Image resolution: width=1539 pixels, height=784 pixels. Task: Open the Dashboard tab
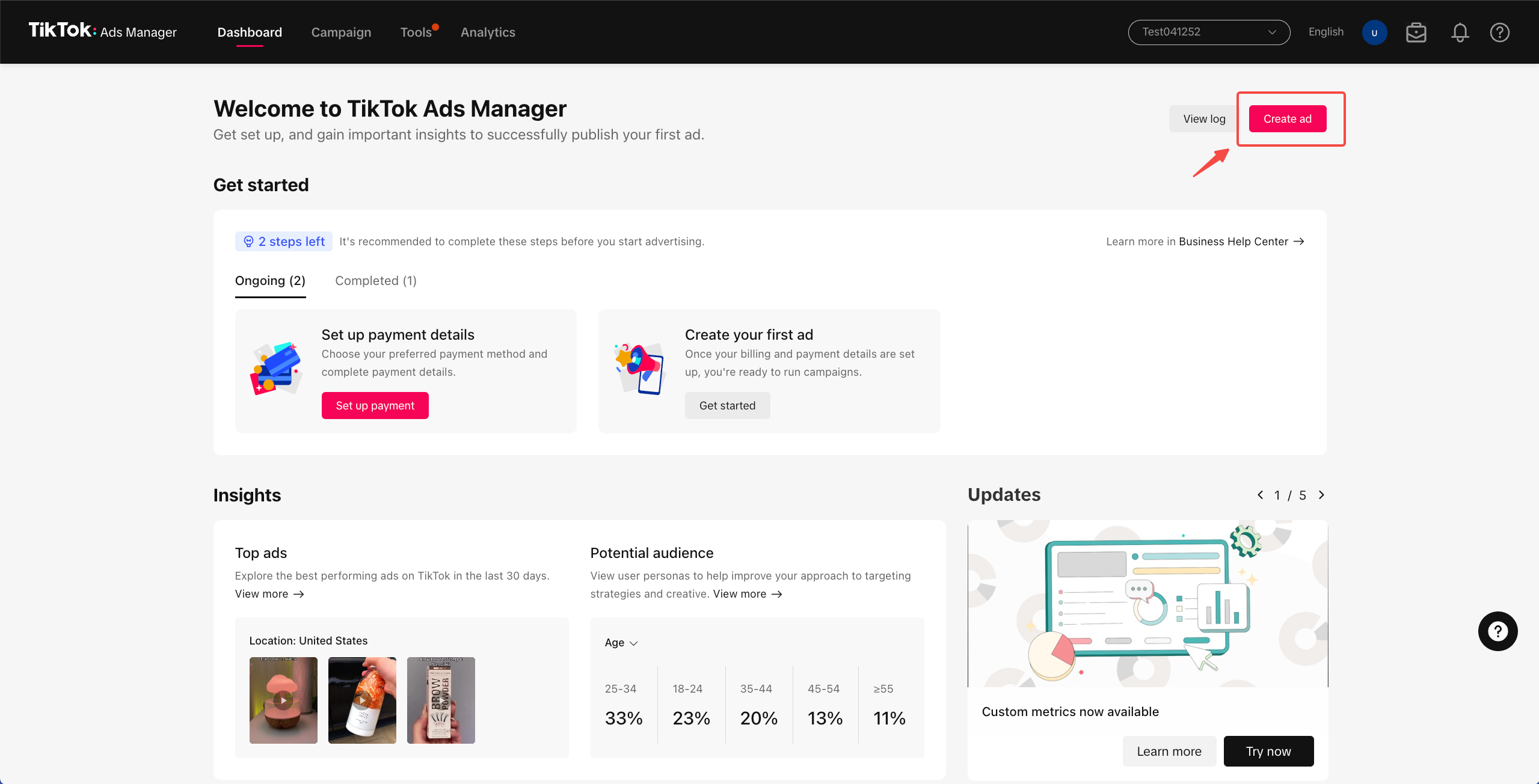(250, 32)
